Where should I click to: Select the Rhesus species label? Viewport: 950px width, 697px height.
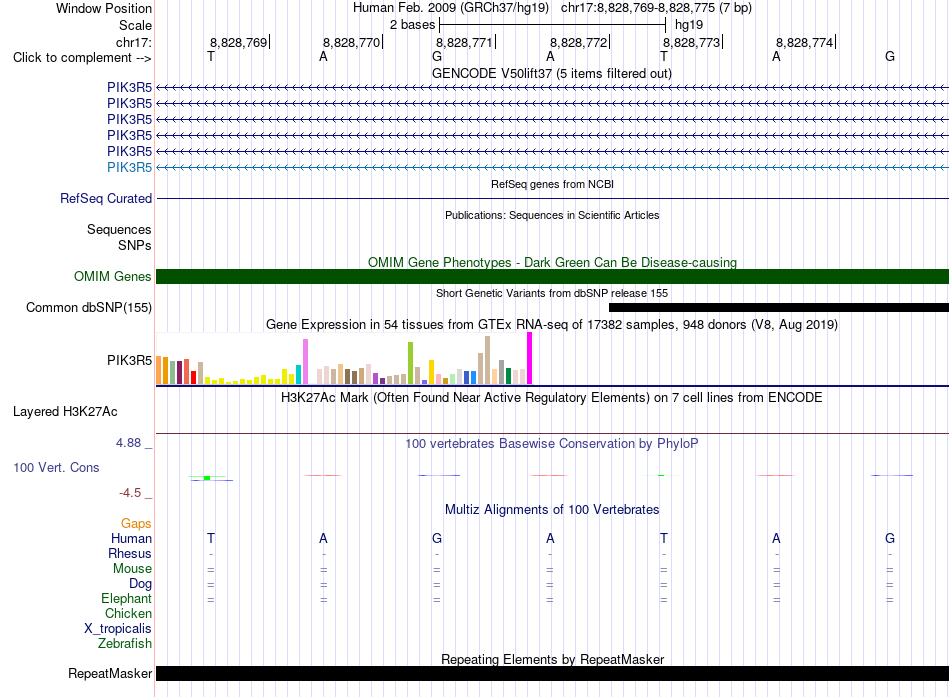(x=130, y=554)
